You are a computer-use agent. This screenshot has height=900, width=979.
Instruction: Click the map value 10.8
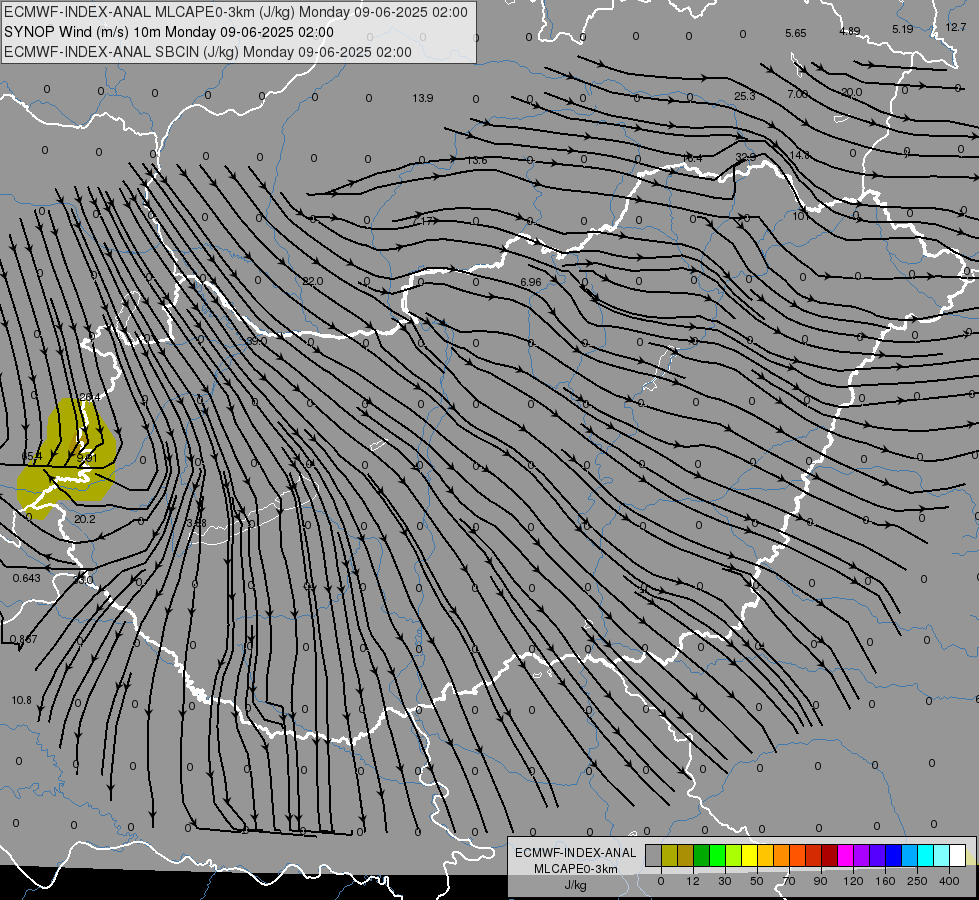point(21,701)
